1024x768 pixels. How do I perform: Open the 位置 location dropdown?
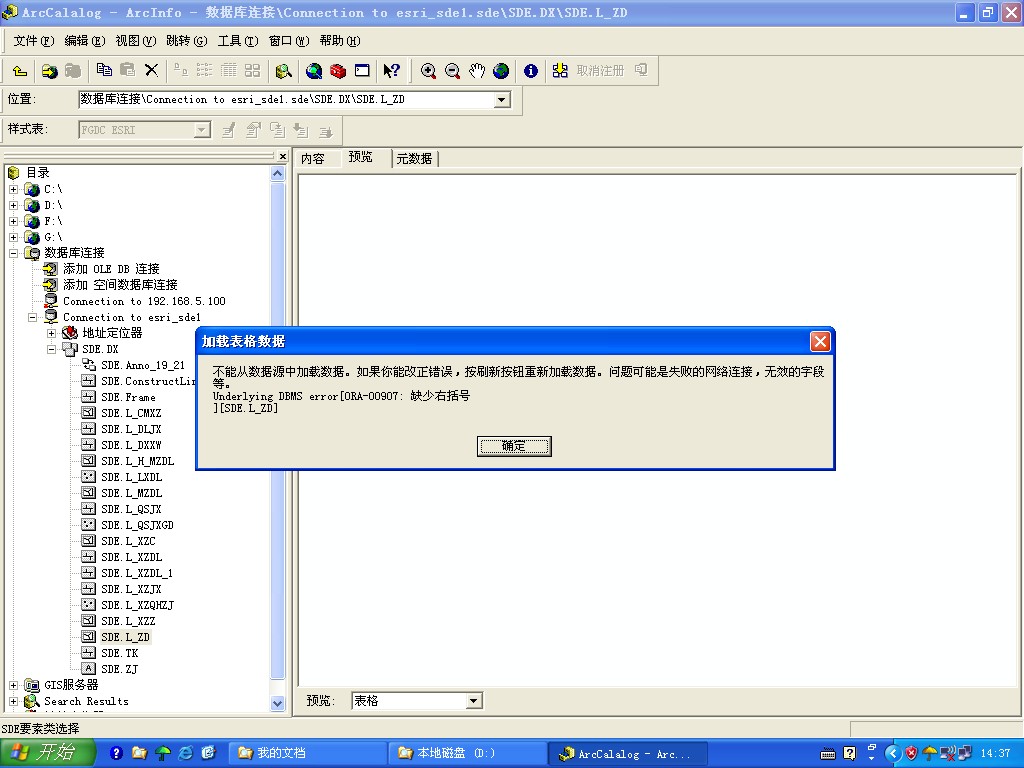501,100
